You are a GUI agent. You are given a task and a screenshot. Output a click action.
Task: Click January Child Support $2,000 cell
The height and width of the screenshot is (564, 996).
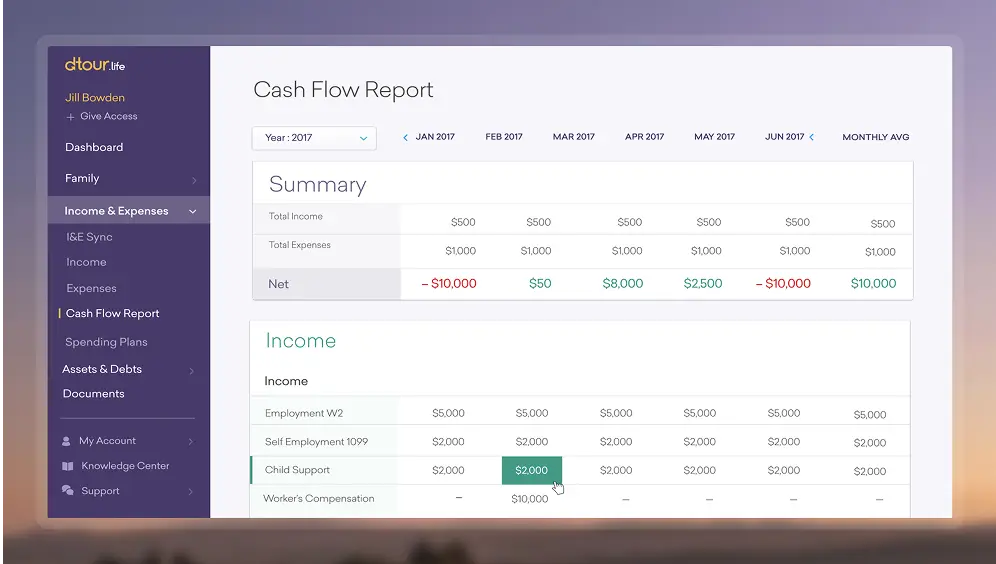click(x=448, y=471)
